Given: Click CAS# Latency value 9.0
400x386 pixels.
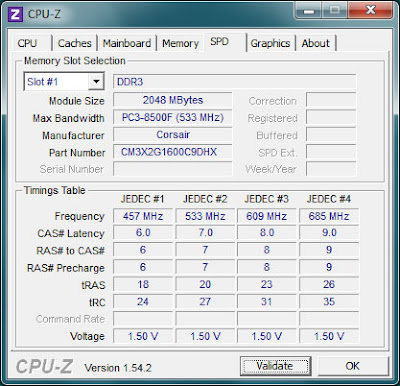Looking at the screenshot, I should (x=329, y=233).
